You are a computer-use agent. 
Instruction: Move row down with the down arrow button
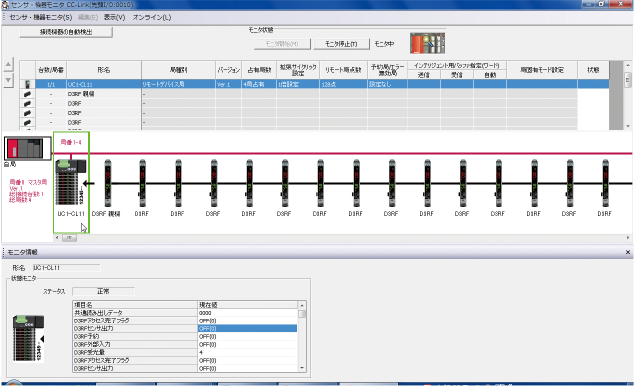[x=8, y=80]
